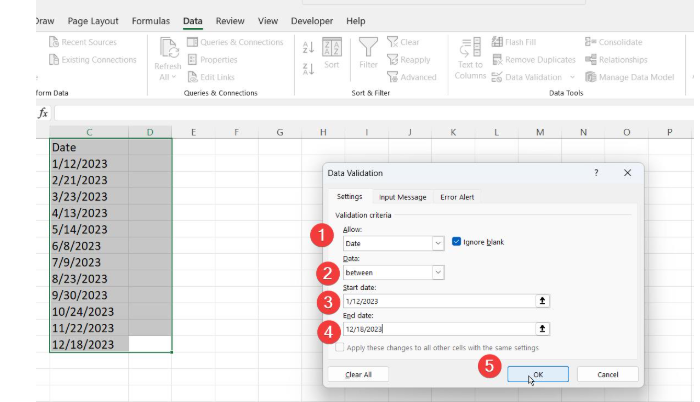The height and width of the screenshot is (402, 700).
Task: Collapse dialog via End date range picker
Action: click(542, 329)
